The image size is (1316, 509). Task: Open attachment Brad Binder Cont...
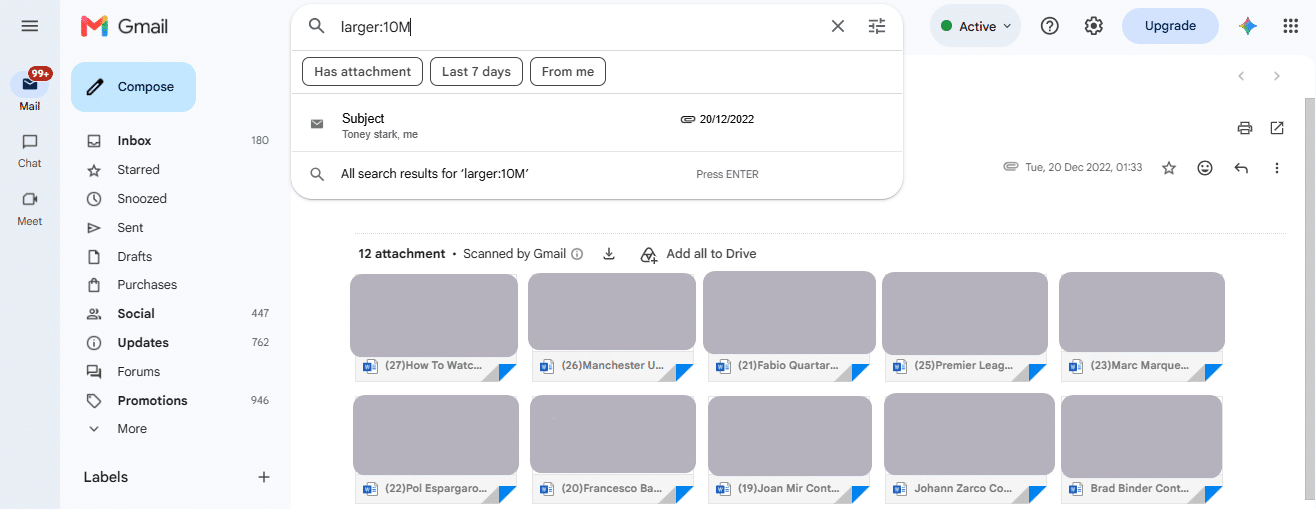(1142, 450)
